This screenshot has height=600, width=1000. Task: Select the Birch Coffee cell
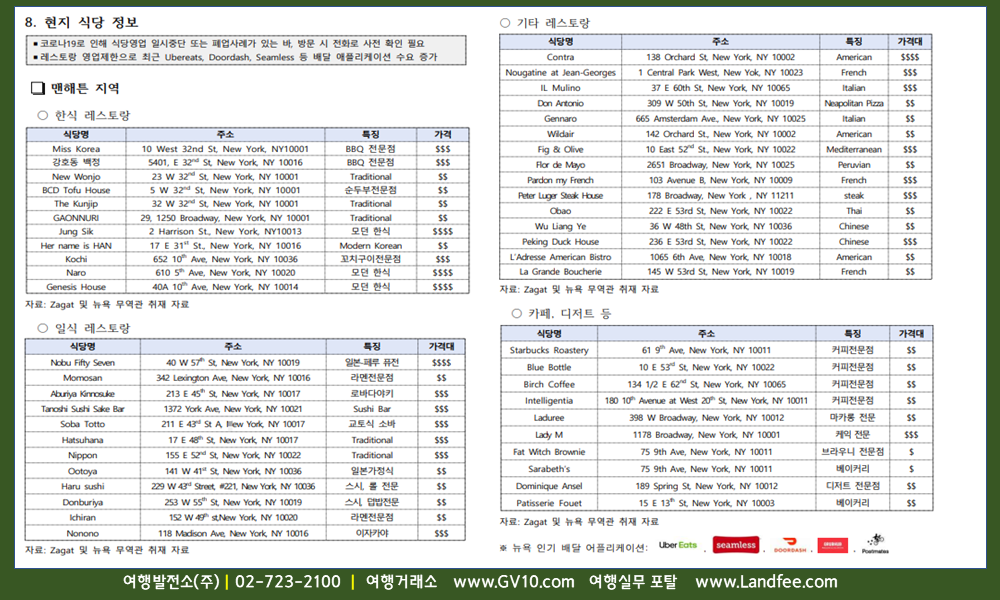[x=549, y=384]
